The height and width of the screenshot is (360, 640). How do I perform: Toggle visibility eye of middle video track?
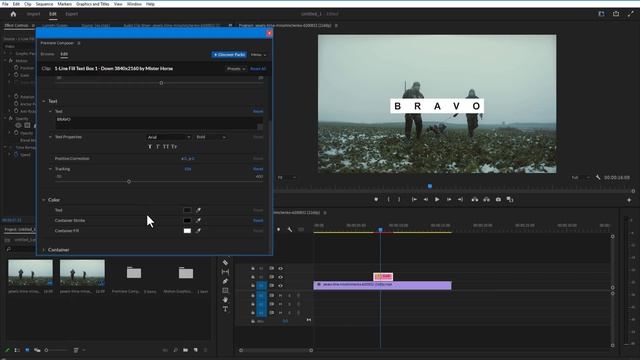[280, 277]
